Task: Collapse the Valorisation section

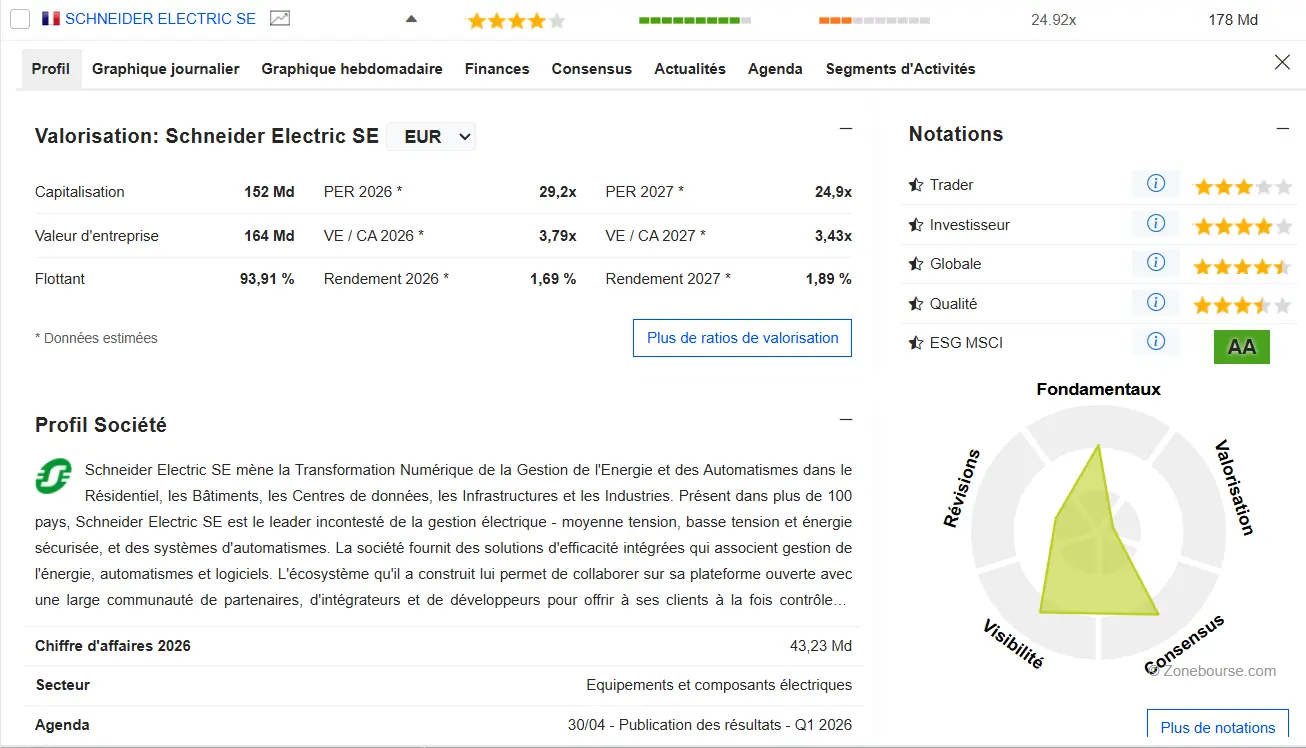Action: click(x=846, y=128)
